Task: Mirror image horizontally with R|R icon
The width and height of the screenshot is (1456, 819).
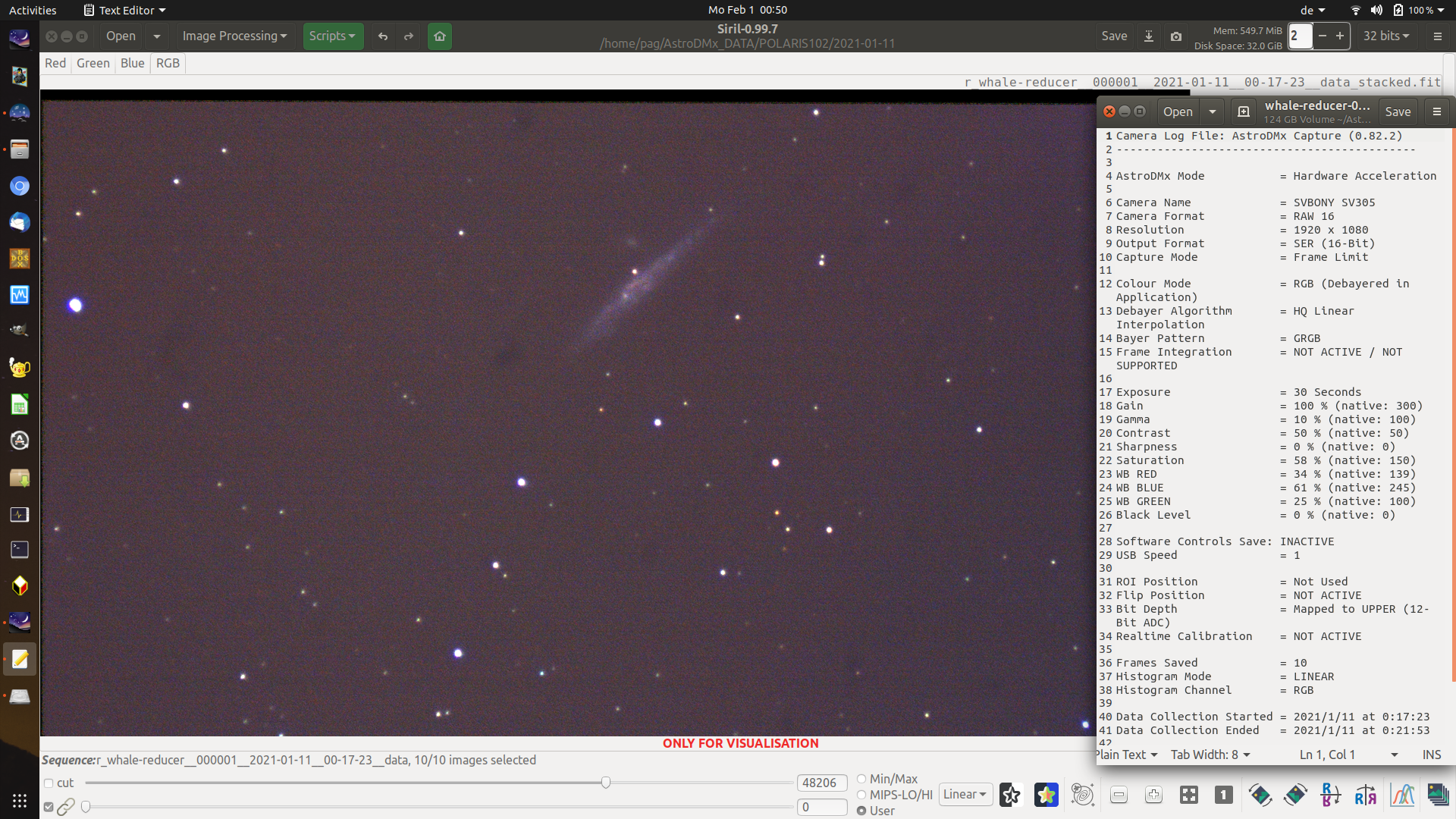Action: 1366,795
